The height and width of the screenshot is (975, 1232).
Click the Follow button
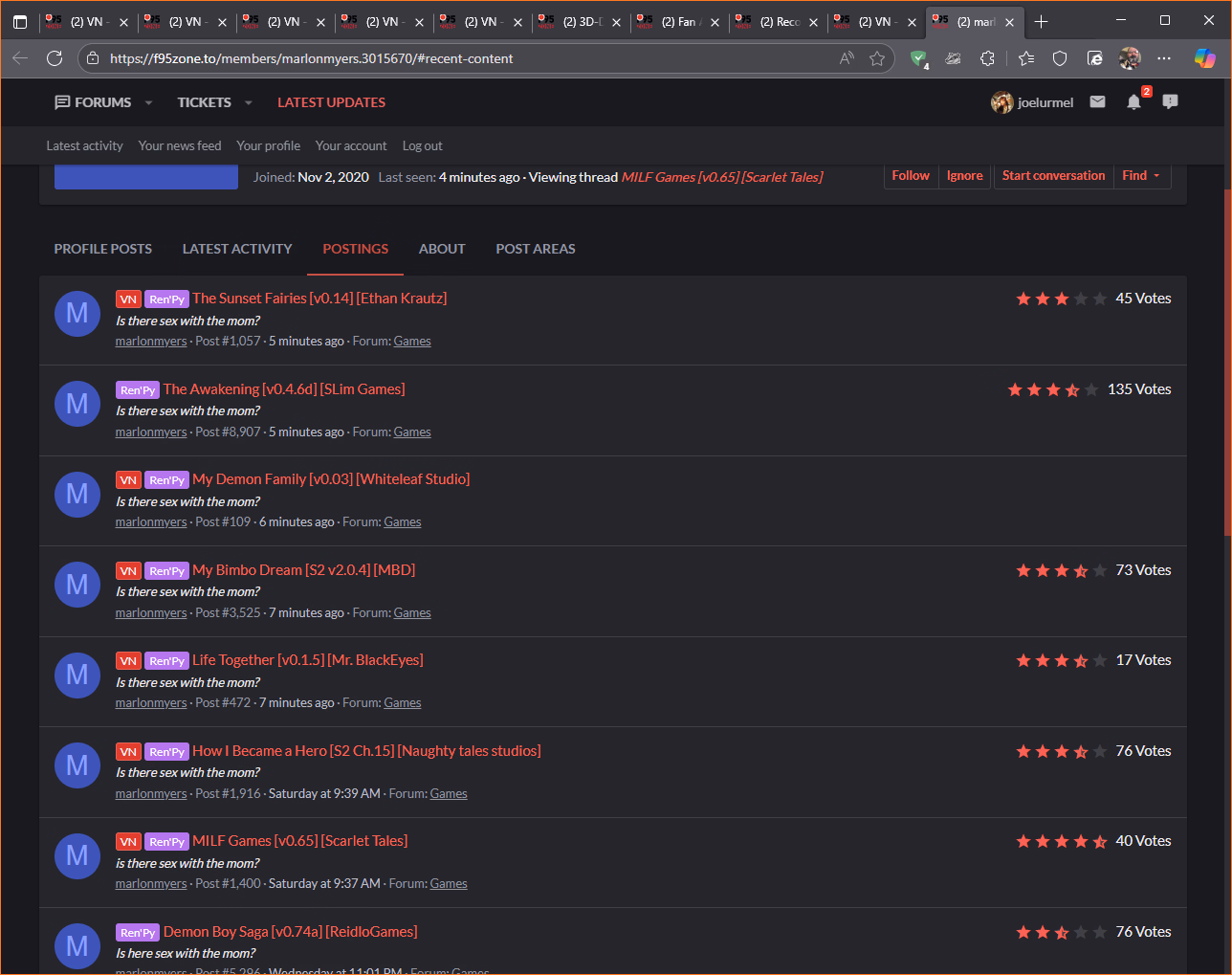pos(911,176)
